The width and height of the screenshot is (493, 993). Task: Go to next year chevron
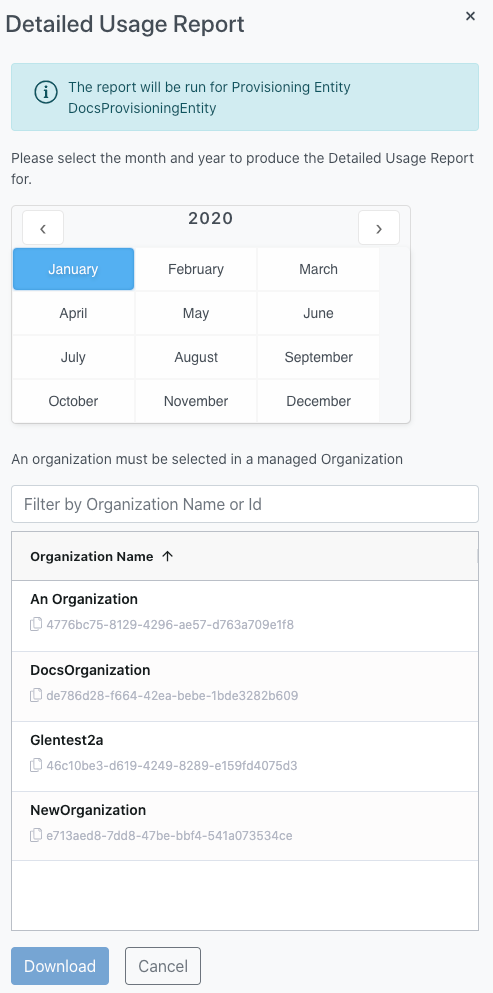tap(379, 228)
